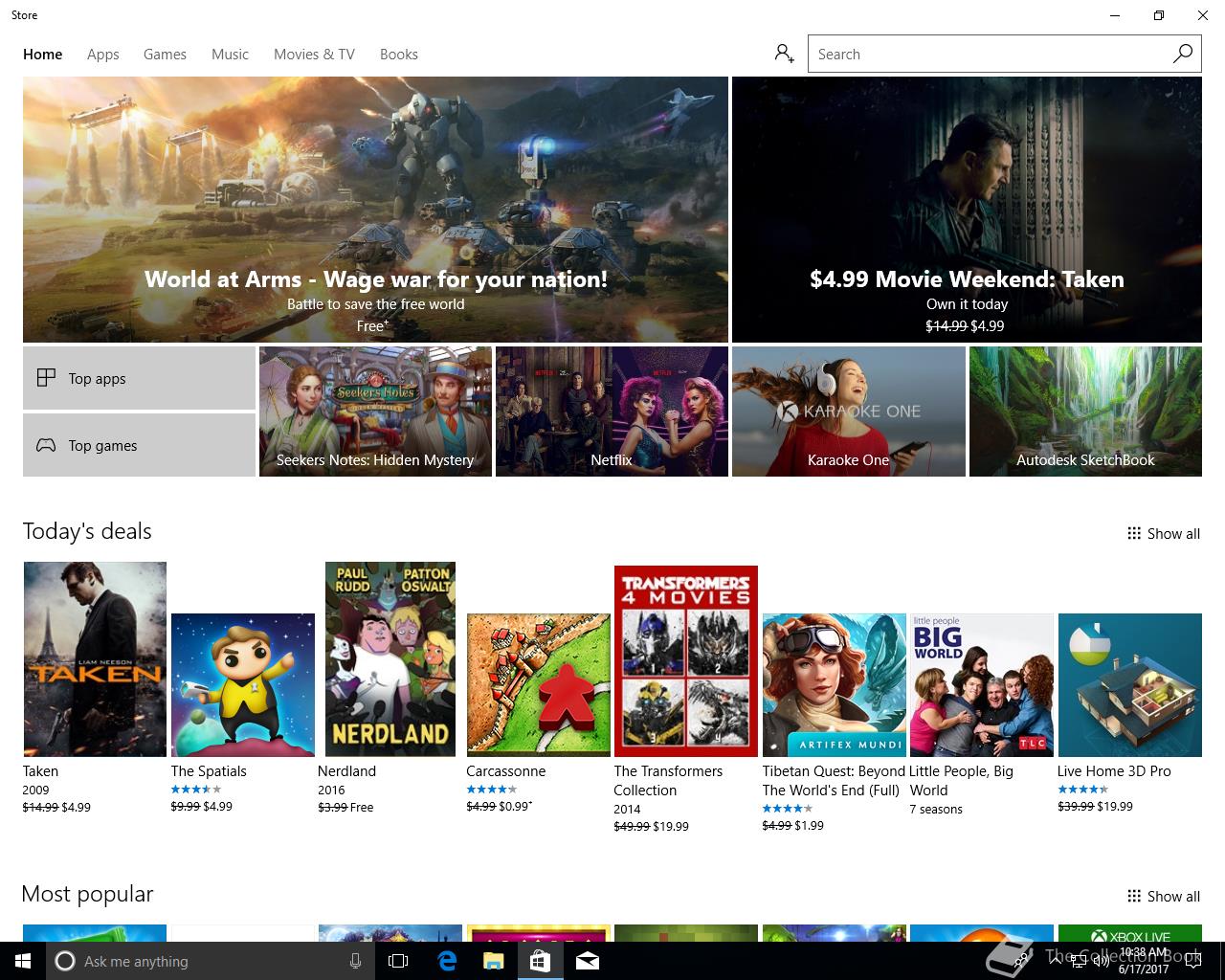Select the Movies & TV tab
The width and height of the screenshot is (1225, 980).
point(314,54)
